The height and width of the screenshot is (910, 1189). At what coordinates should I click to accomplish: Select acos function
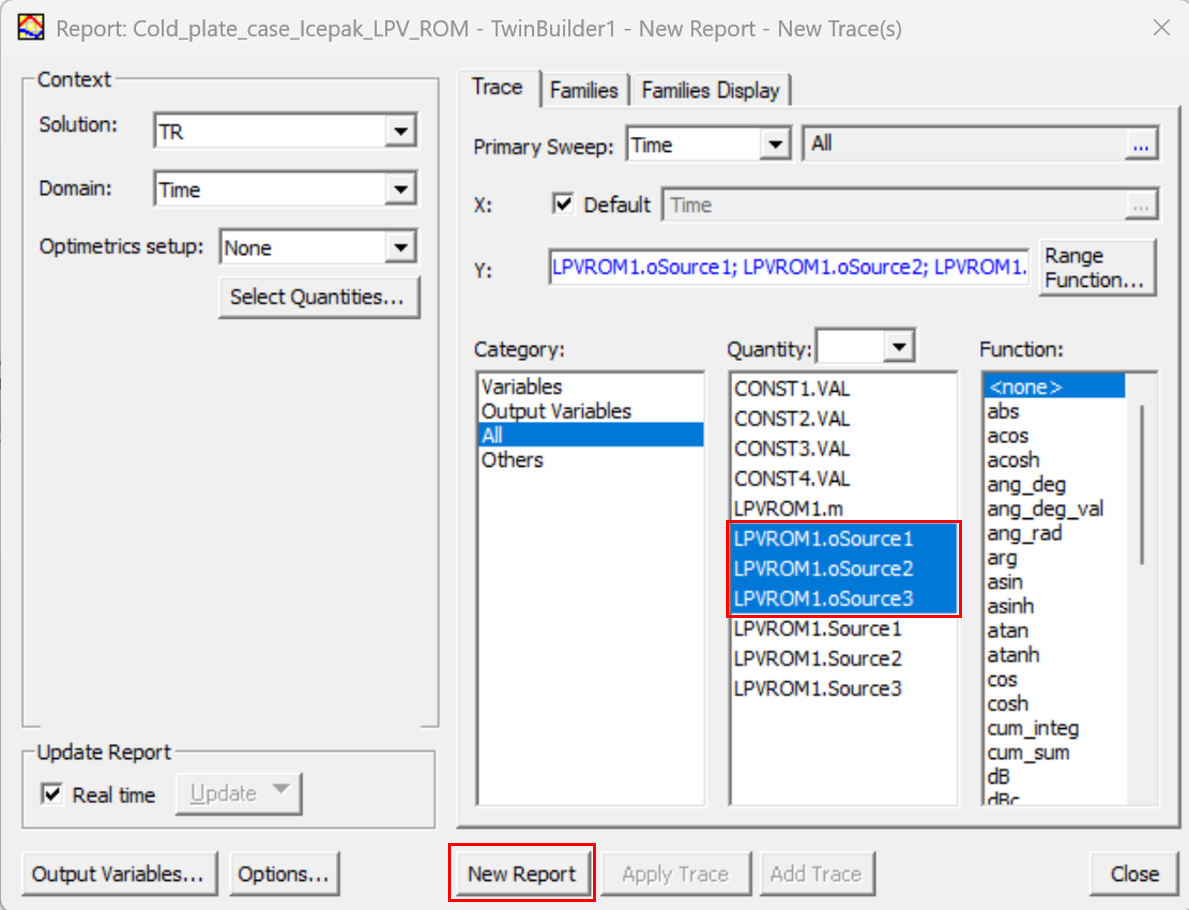tap(1055, 435)
